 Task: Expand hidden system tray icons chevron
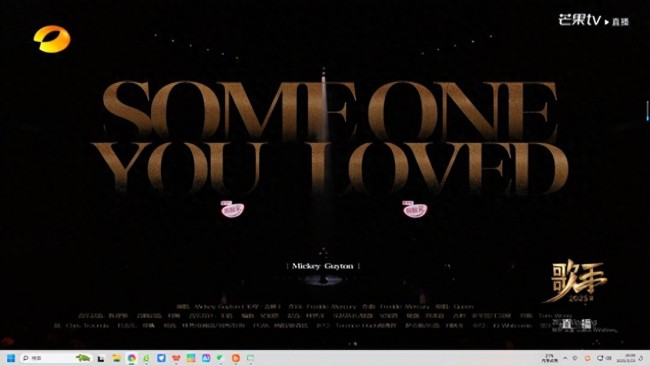[565, 358]
